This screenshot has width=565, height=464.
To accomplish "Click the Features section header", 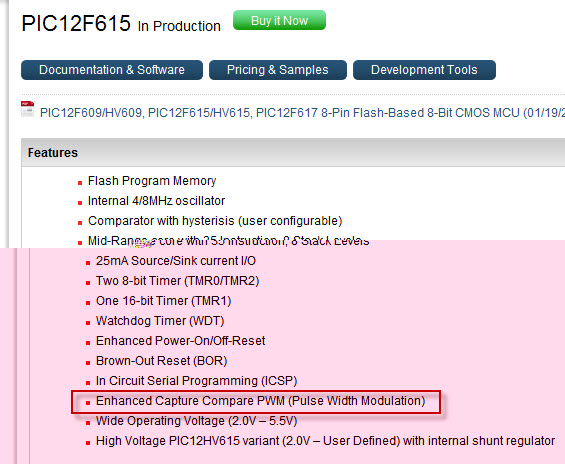I will point(53,153).
